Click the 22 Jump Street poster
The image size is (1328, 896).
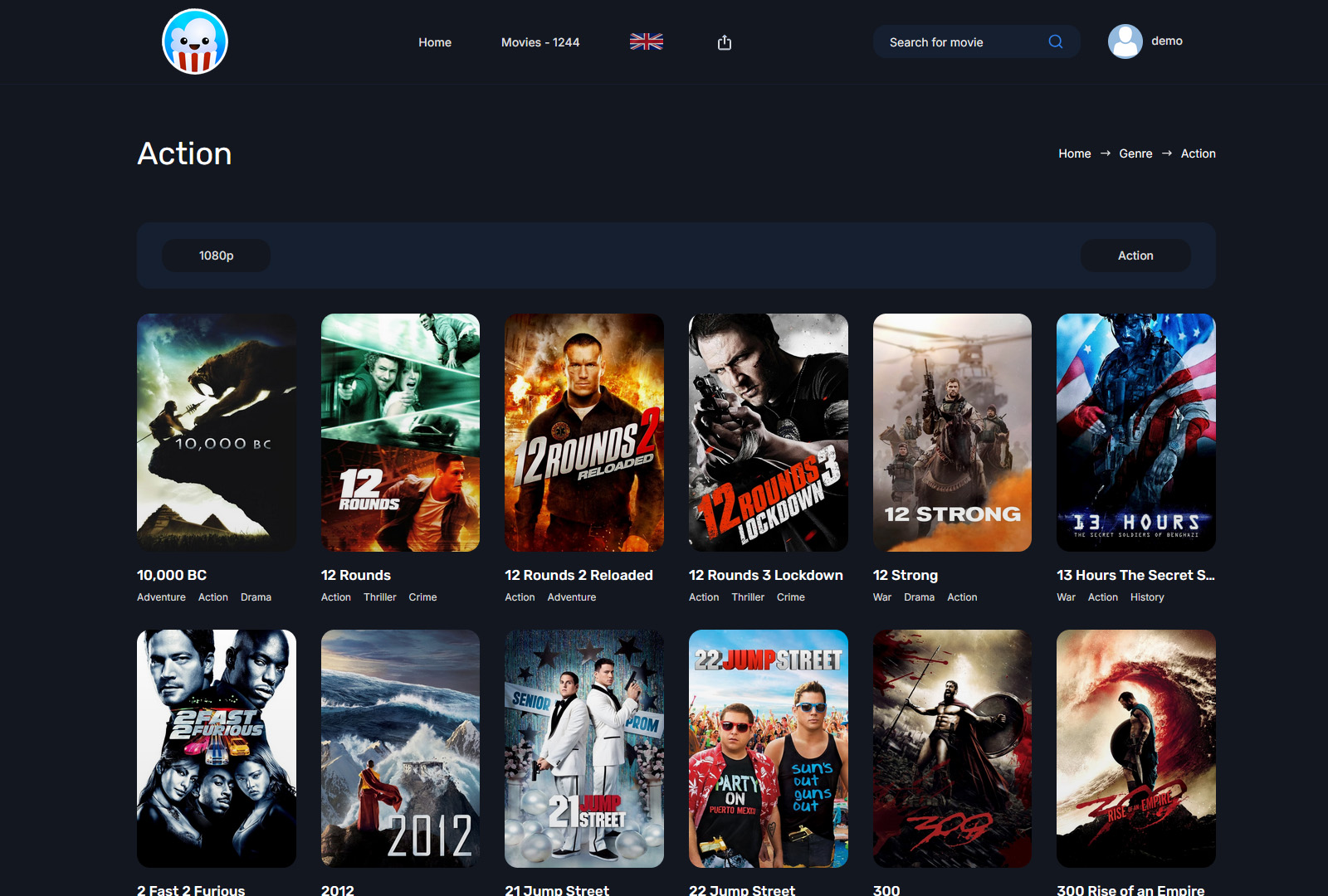click(x=768, y=748)
